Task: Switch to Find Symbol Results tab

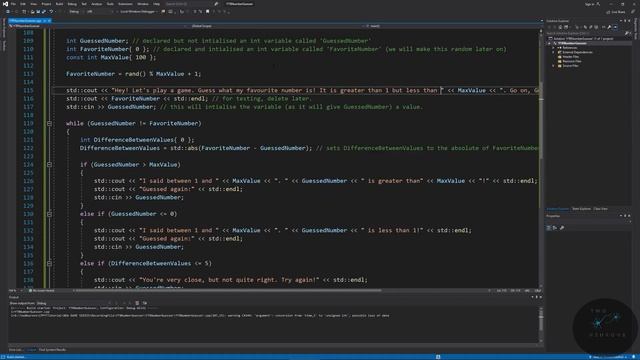Action: point(52,350)
